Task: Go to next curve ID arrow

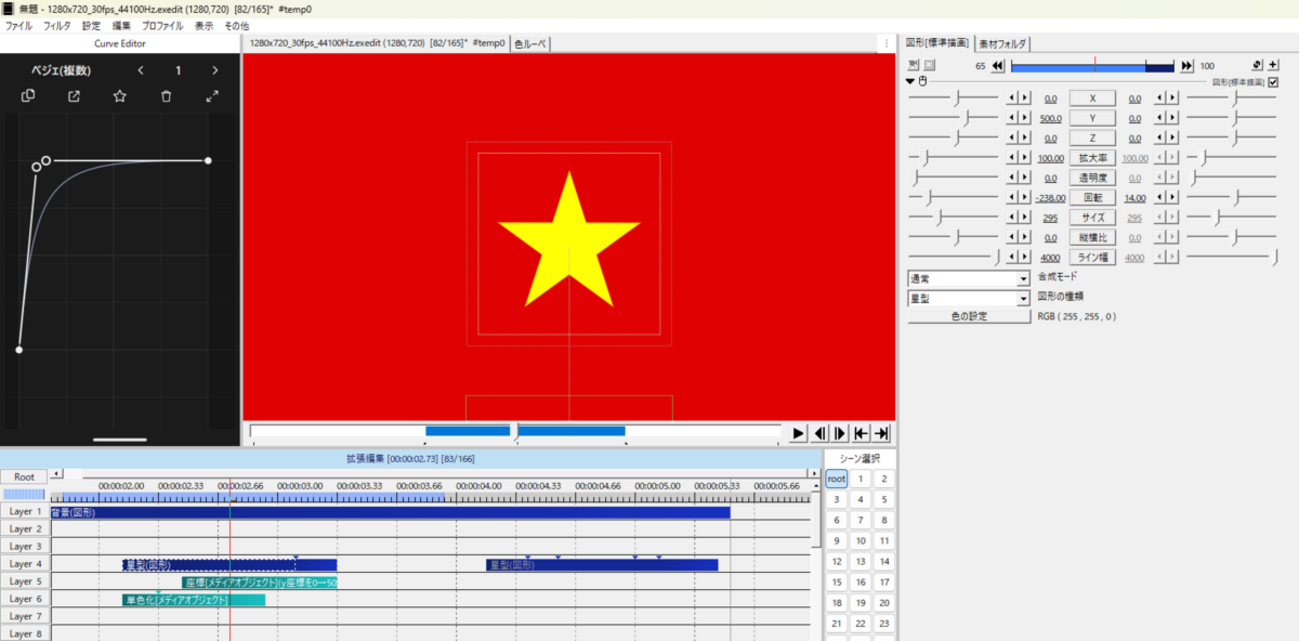Action: point(215,70)
